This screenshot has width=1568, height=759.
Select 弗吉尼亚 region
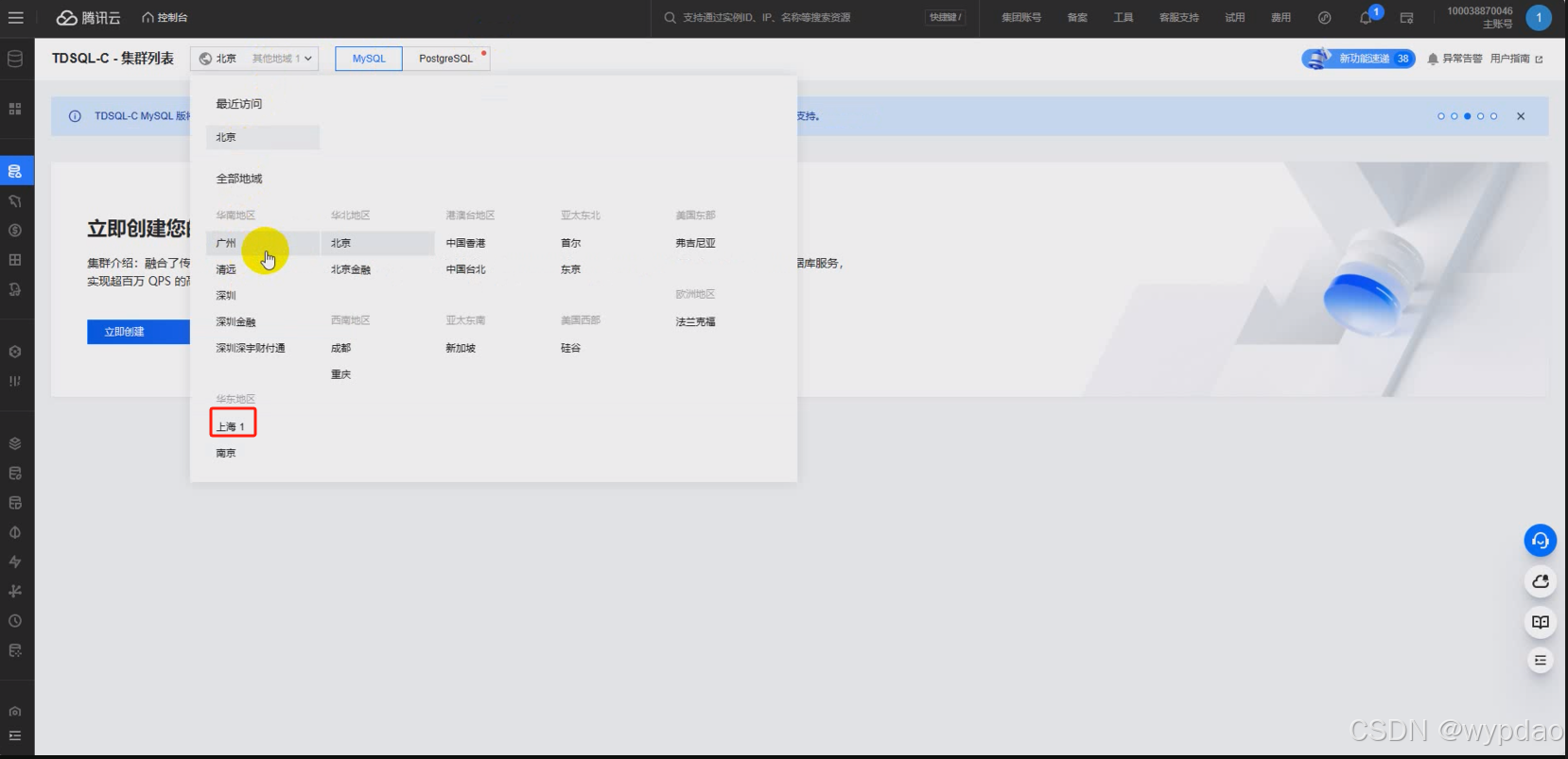(x=695, y=243)
